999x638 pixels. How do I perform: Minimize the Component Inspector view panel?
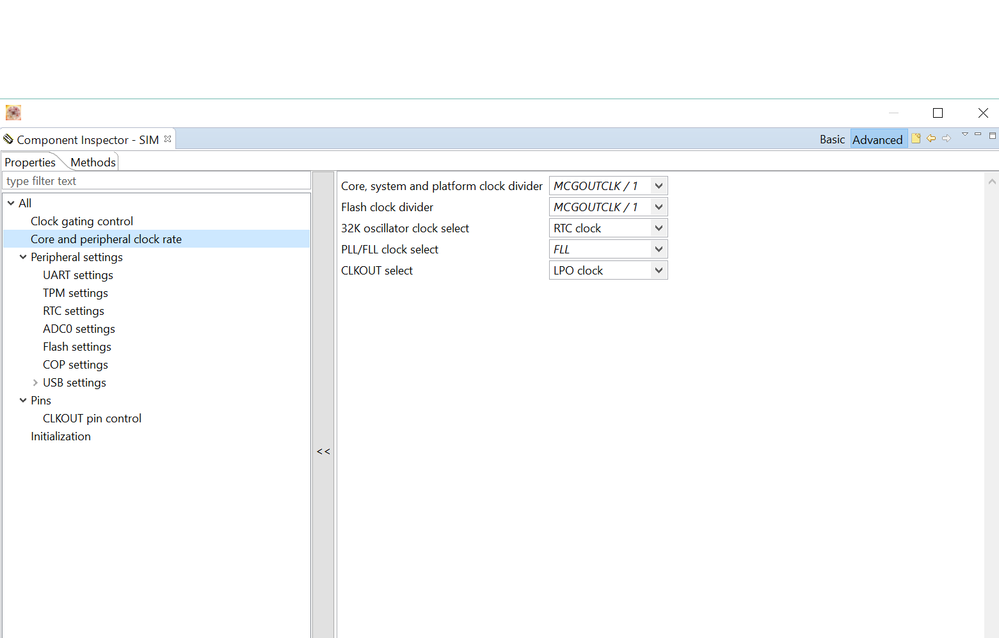pyautogui.click(x=978, y=134)
